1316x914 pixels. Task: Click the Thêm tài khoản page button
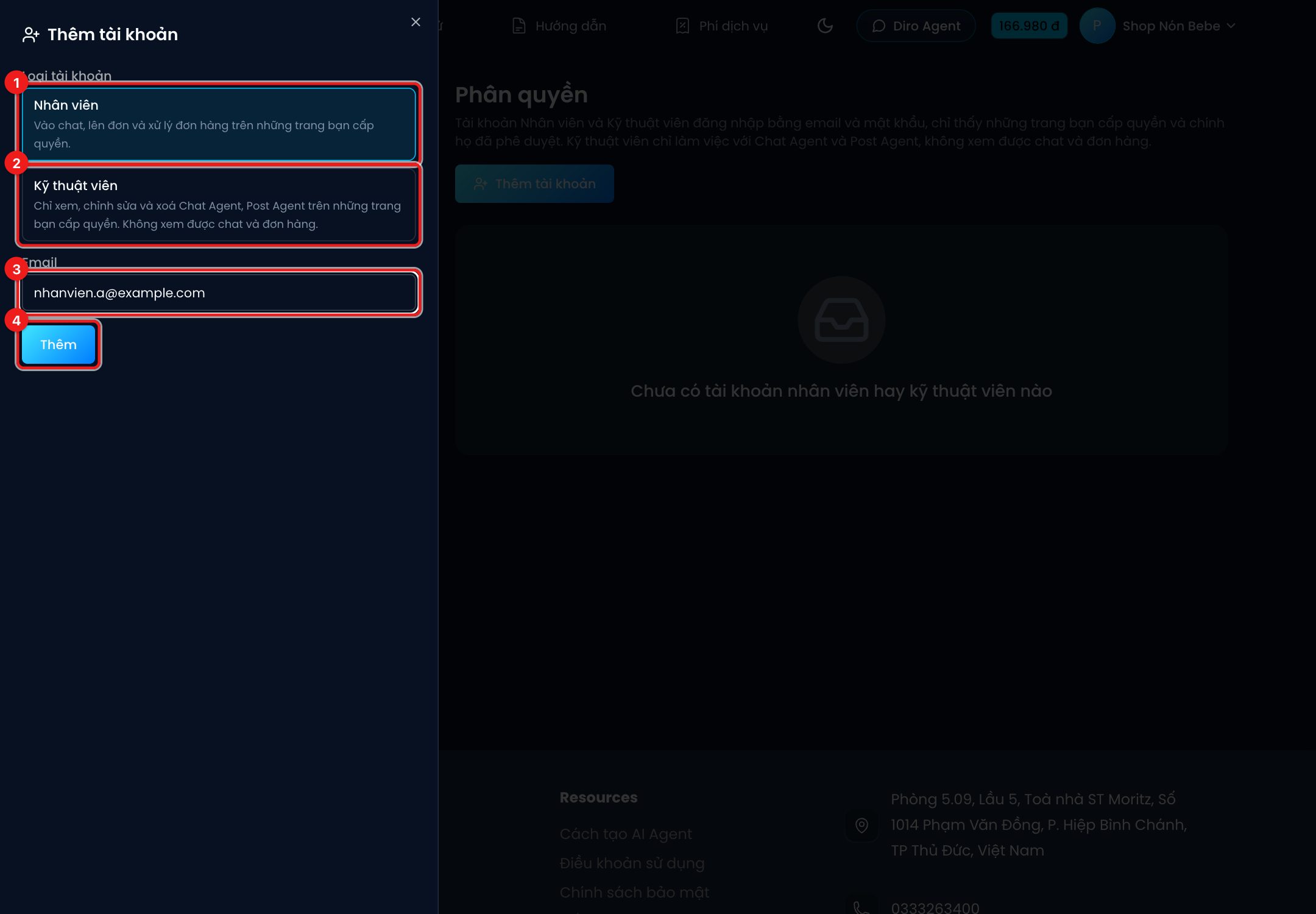(534, 183)
